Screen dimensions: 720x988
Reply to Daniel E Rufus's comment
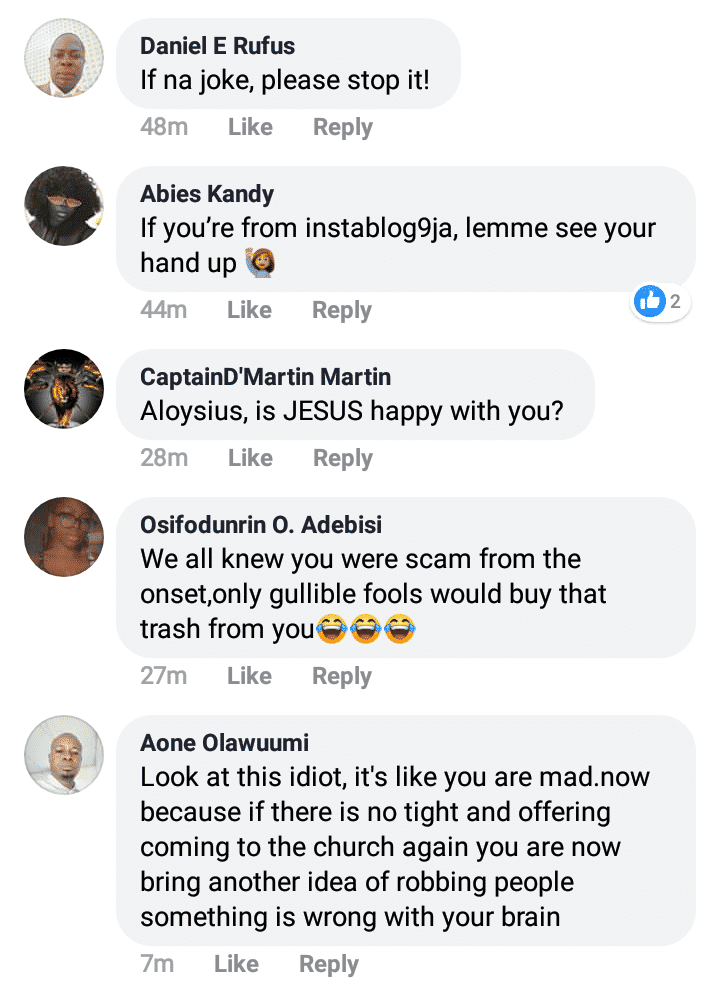(342, 128)
